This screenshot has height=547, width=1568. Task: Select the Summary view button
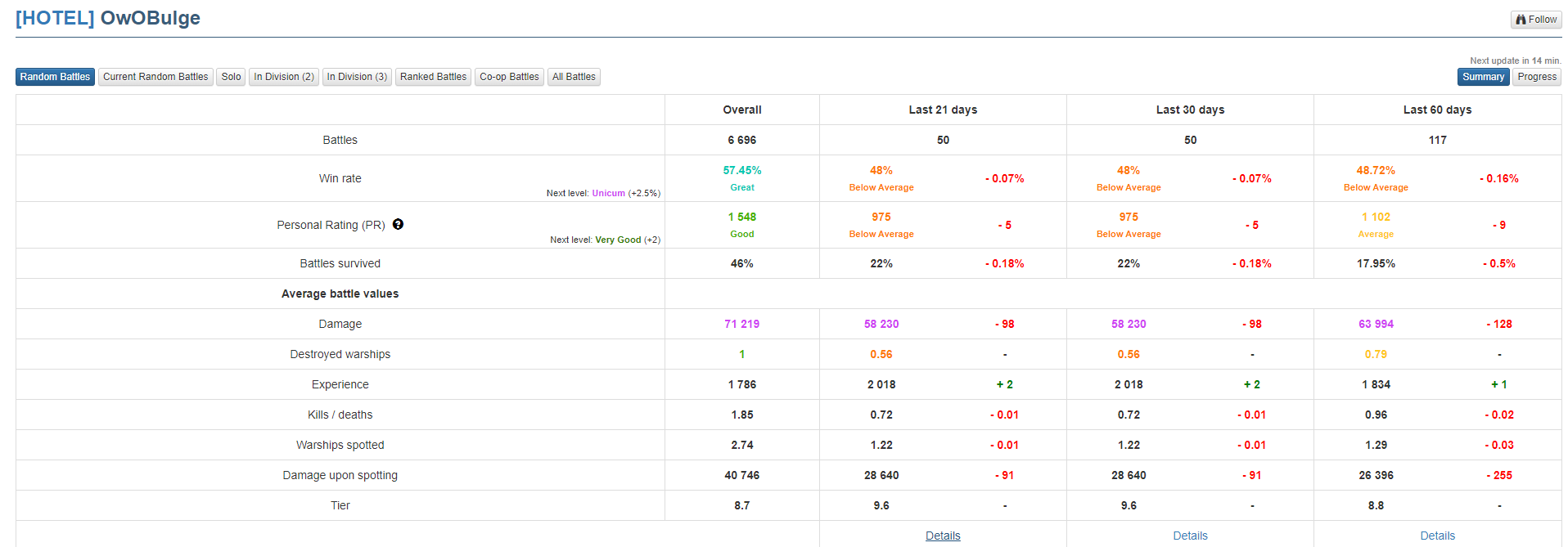pos(1483,77)
